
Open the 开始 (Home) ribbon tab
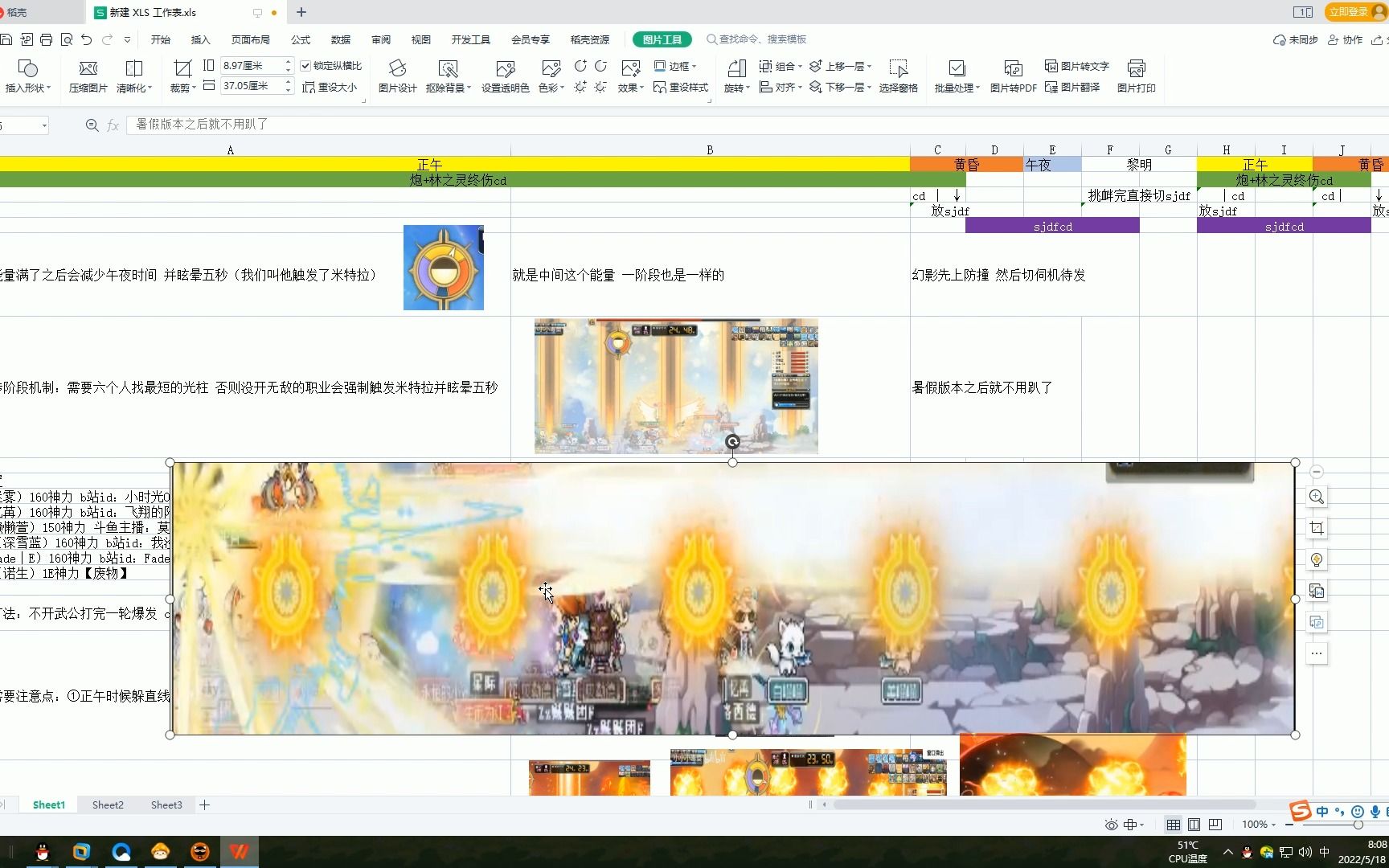(x=161, y=39)
